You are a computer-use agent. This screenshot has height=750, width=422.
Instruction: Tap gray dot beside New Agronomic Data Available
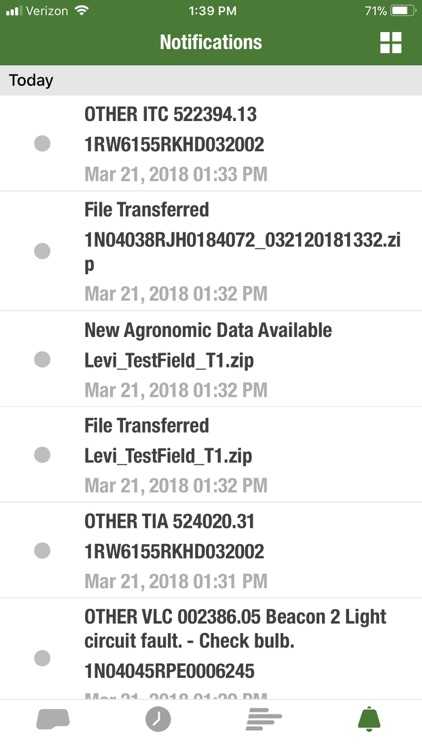click(x=42, y=359)
